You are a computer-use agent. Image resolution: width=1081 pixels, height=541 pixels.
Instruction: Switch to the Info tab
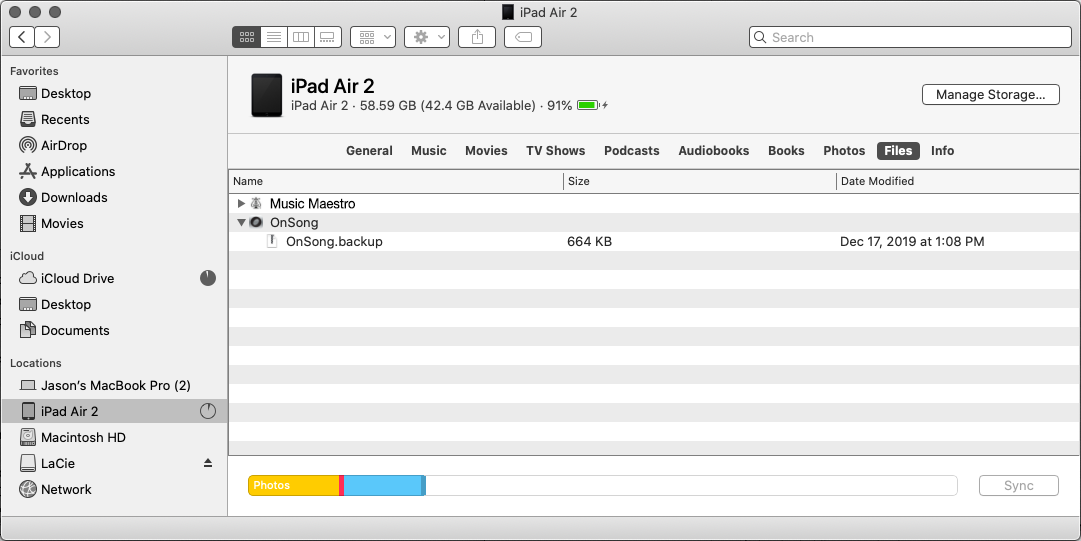(942, 151)
